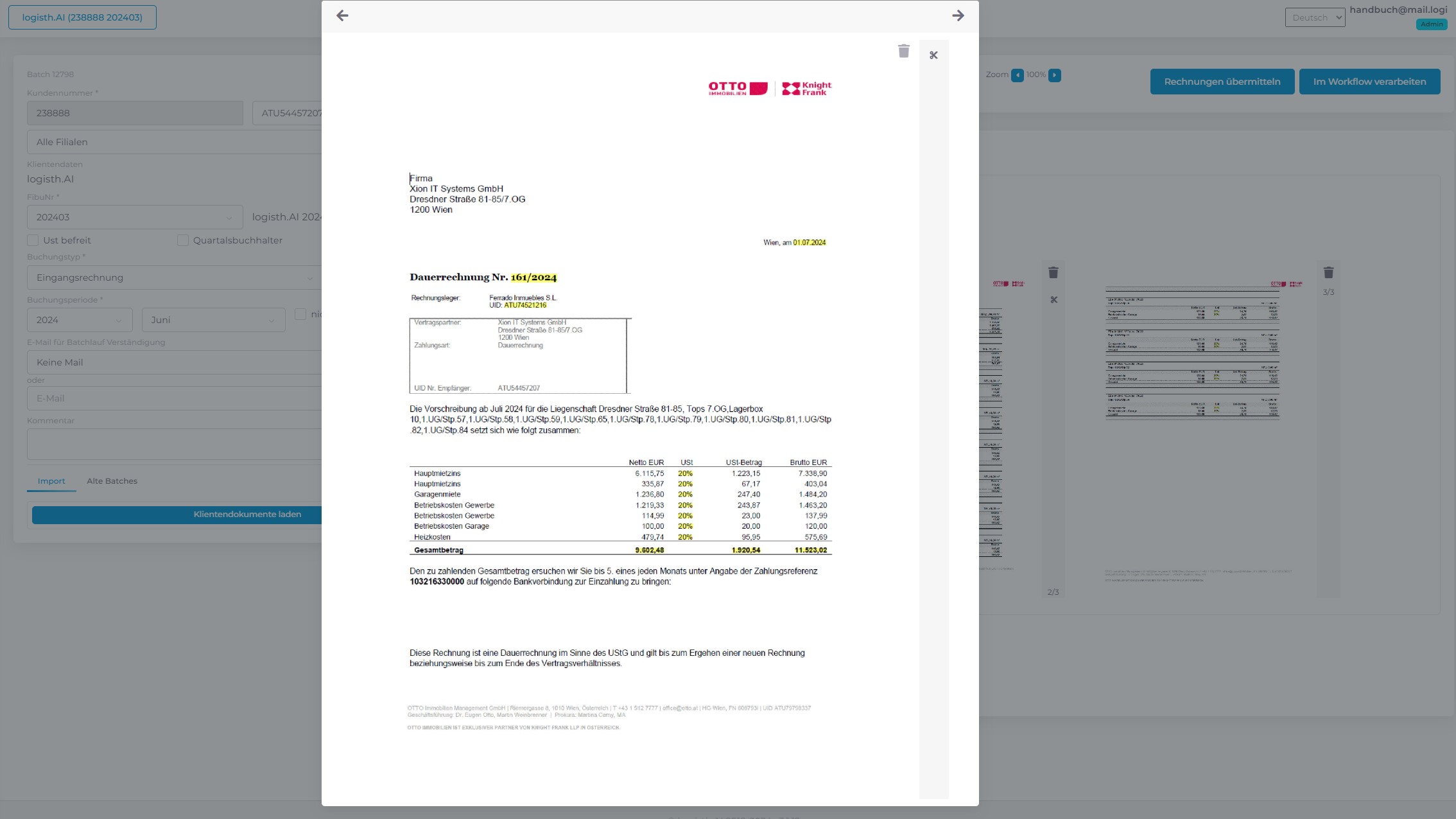The image size is (1456, 819).
Task: Click logisth.AI (238888 202403) button
Action: [x=82, y=17]
